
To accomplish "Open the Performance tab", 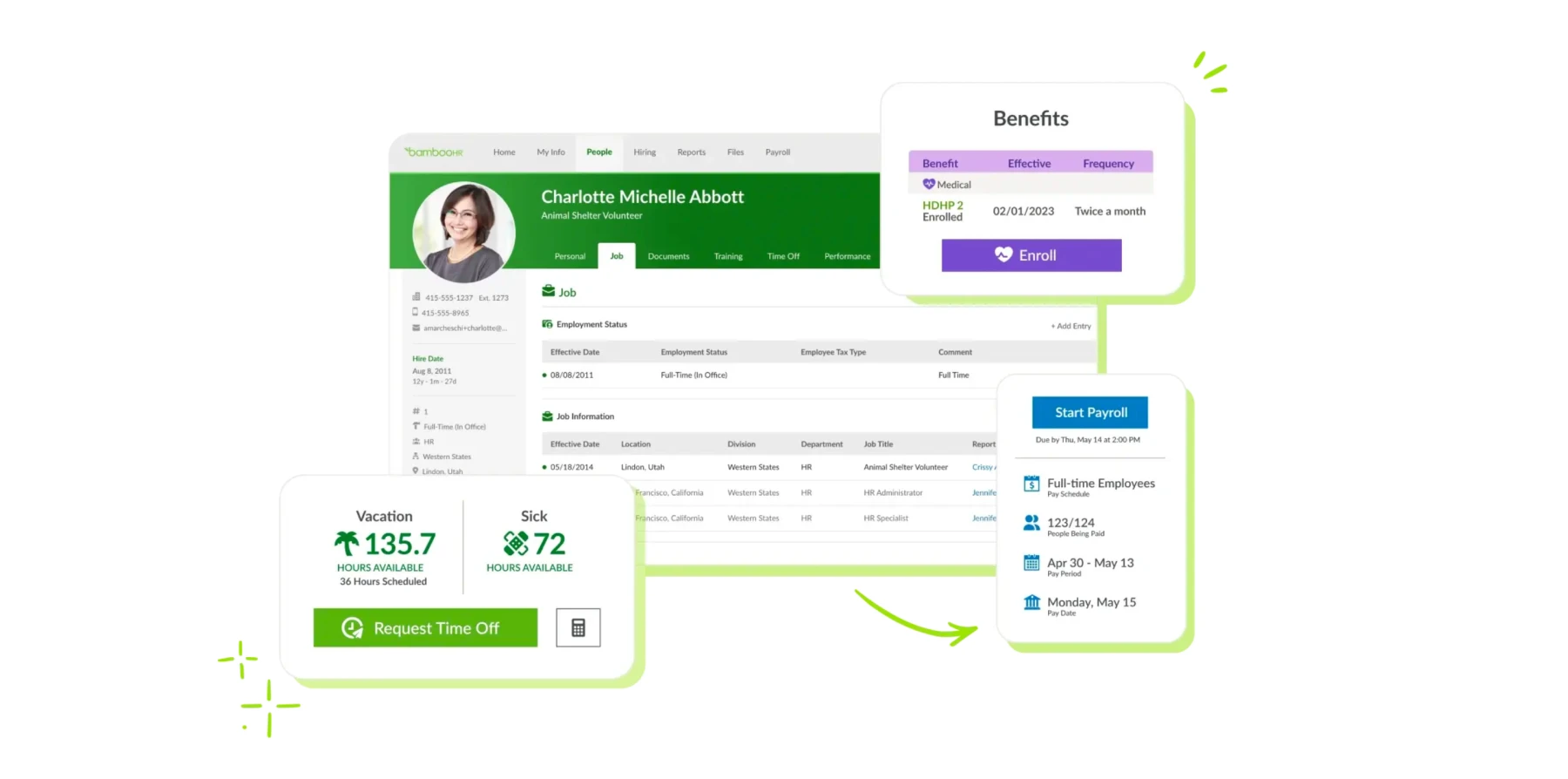I will coord(848,256).
